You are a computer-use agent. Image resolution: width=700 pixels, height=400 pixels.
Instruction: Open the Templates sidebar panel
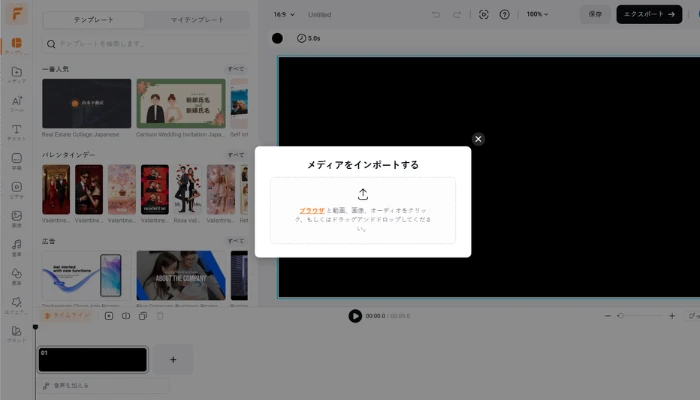coord(17,46)
